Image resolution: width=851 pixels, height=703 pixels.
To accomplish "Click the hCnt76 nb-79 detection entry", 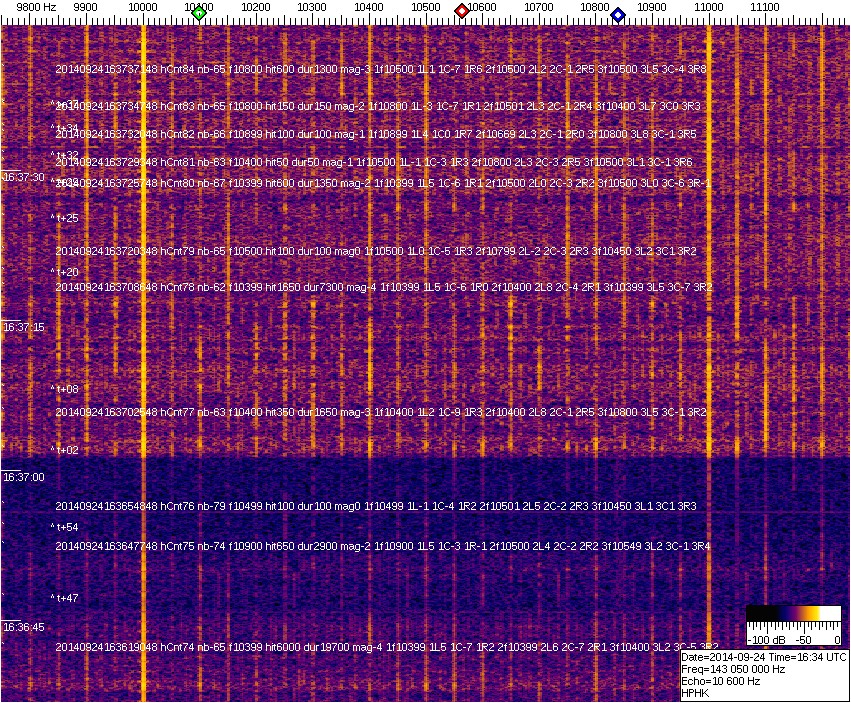I will click(x=382, y=506).
